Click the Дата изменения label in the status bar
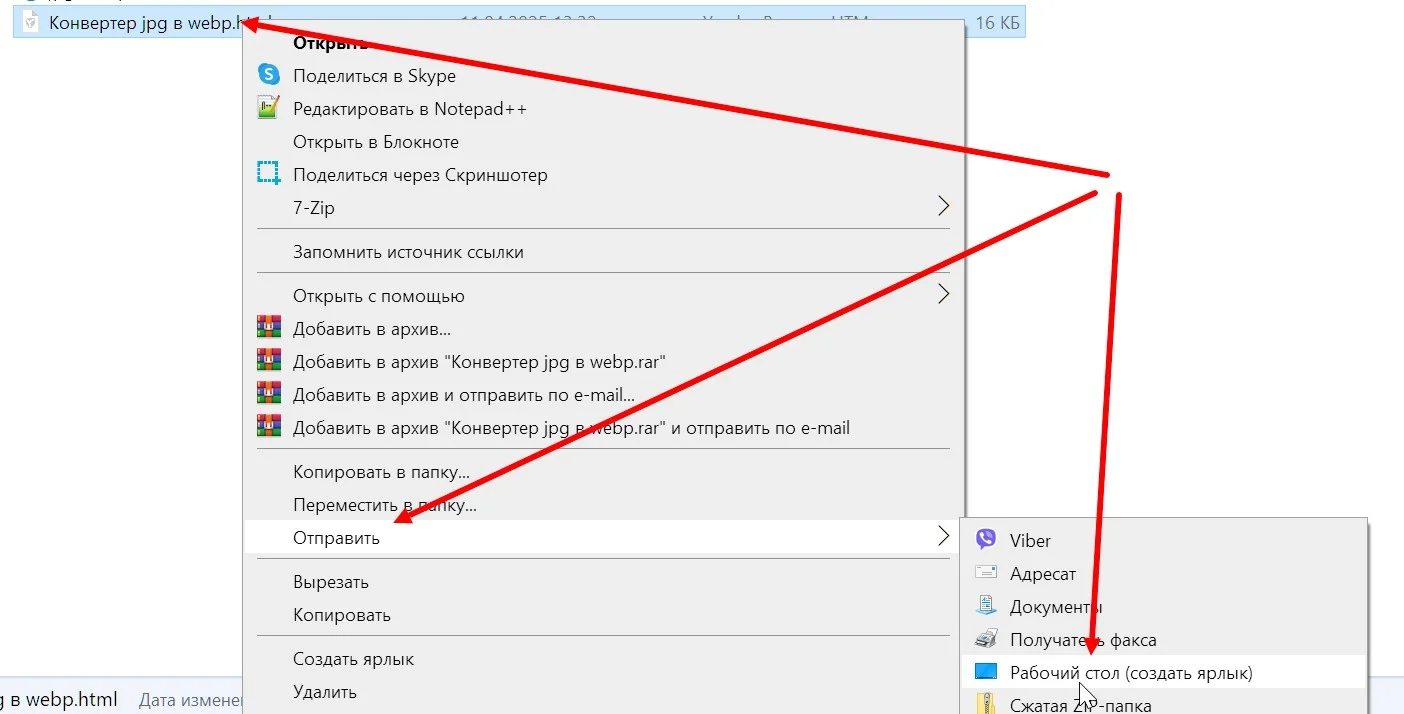This screenshot has width=1404, height=714. [x=190, y=700]
